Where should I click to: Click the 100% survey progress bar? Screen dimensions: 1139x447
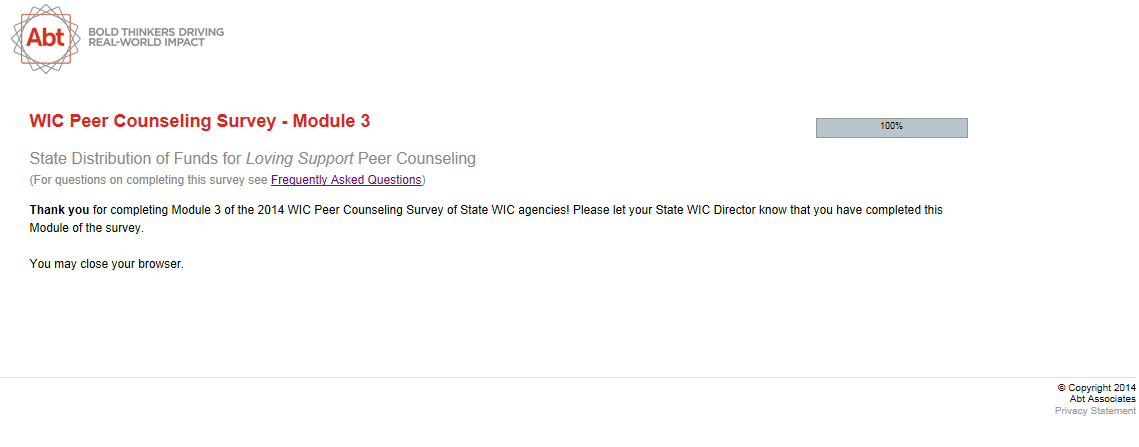point(891,127)
